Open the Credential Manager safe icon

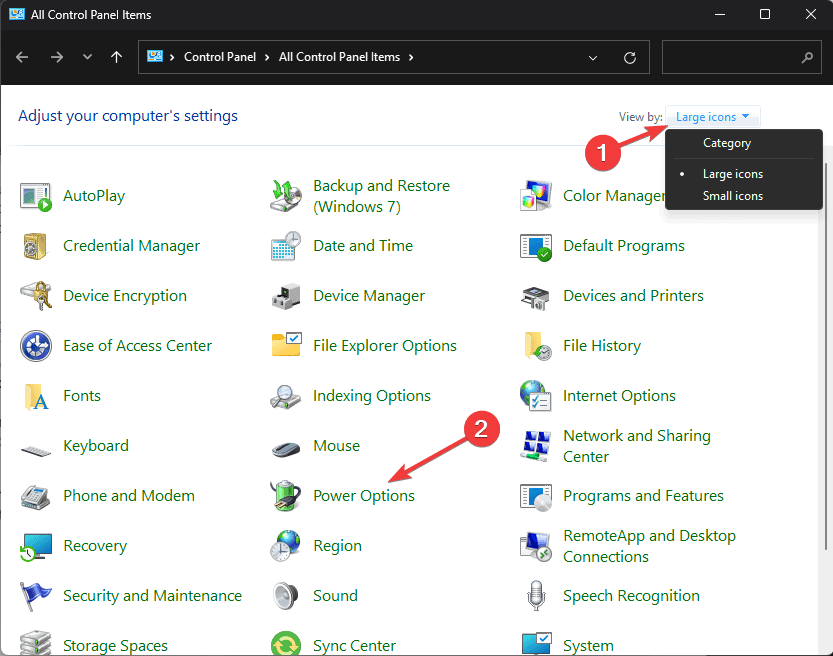click(x=36, y=246)
